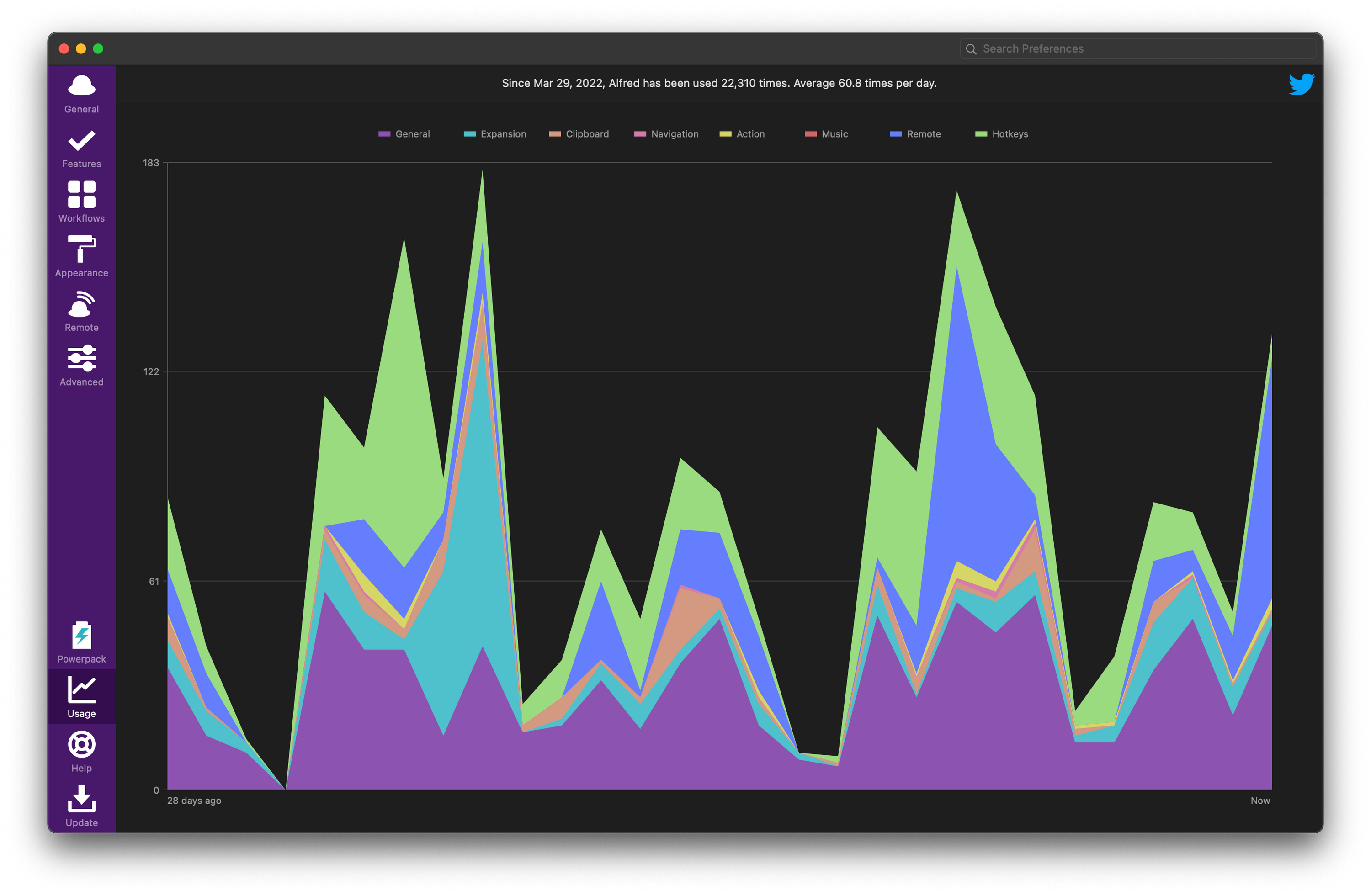Click the 'General' legend label
This screenshot has width=1371, height=896.
click(x=413, y=134)
